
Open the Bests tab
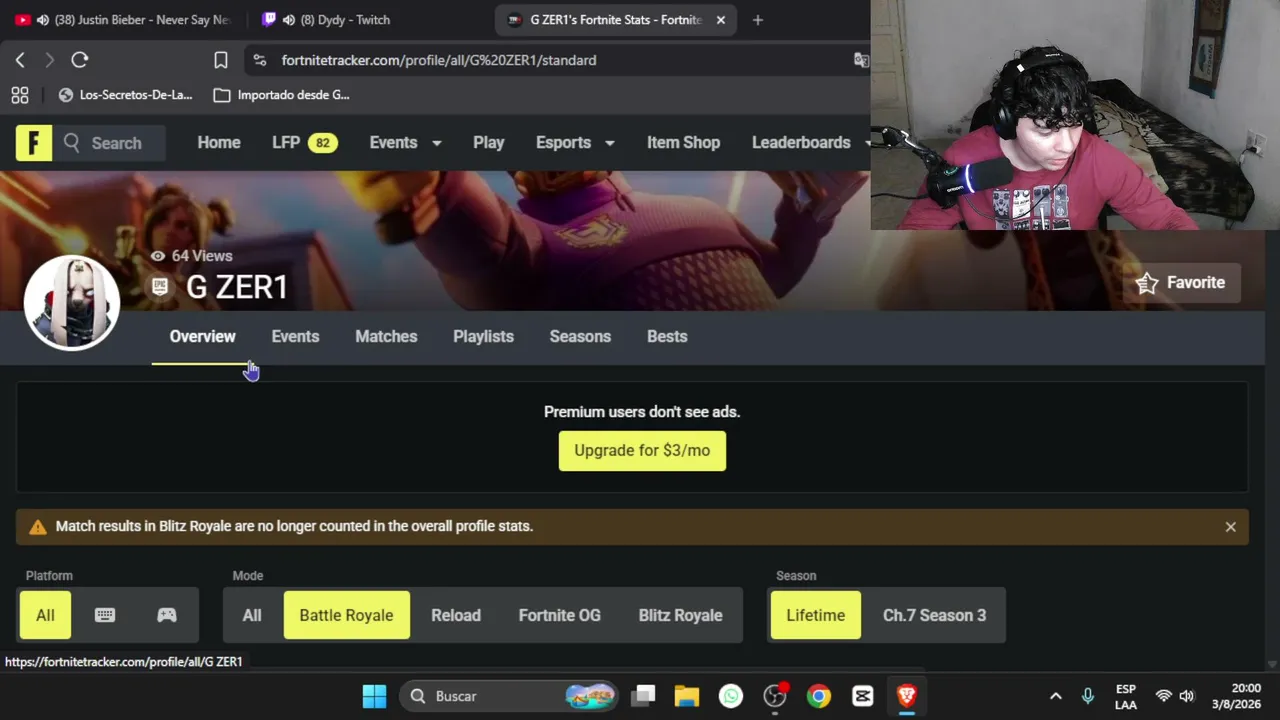point(667,337)
